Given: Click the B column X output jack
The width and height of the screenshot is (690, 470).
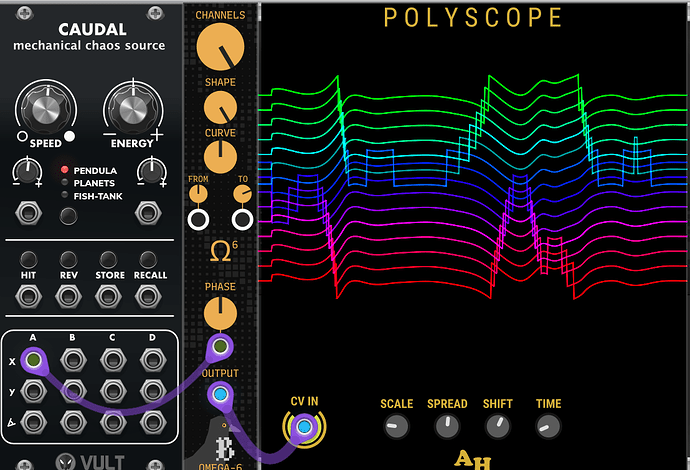Looking at the screenshot, I should (73, 360).
